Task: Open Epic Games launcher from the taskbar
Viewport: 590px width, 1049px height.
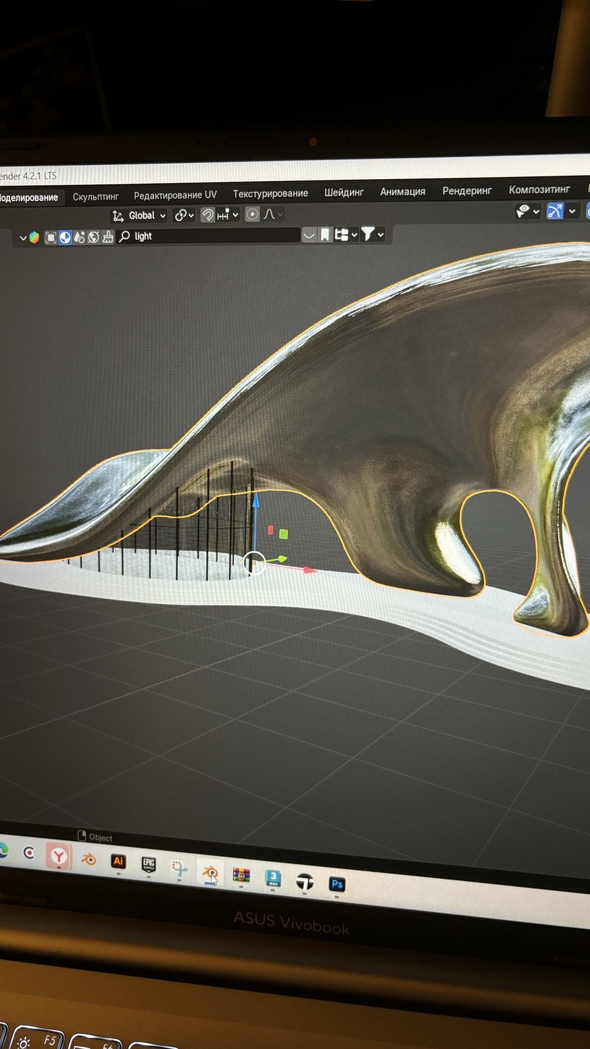Action: click(149, 864)
